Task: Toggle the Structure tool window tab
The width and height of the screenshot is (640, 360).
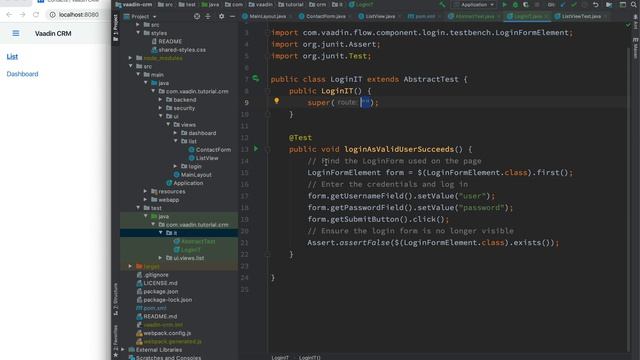Action: [116, 299]
